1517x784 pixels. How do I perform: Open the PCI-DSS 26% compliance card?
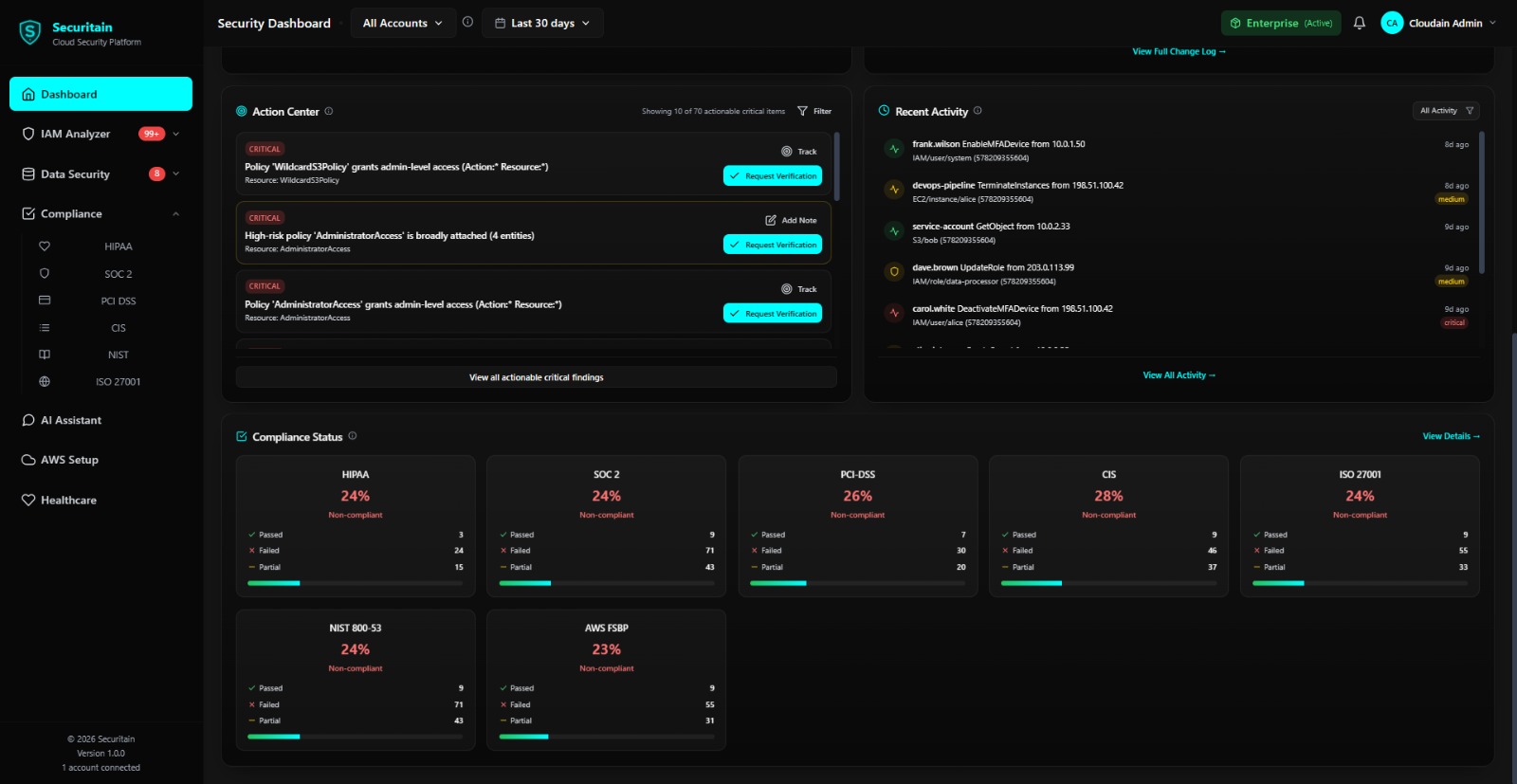point(858,526)
